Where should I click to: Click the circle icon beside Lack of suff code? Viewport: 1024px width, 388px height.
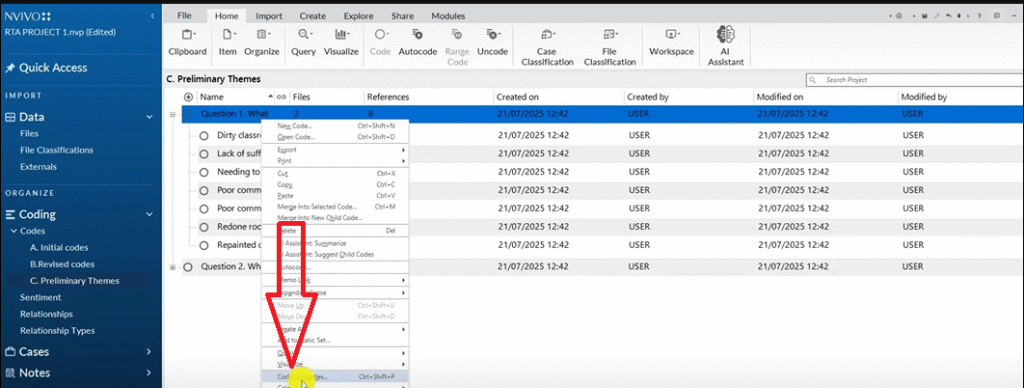click(204, 154)
